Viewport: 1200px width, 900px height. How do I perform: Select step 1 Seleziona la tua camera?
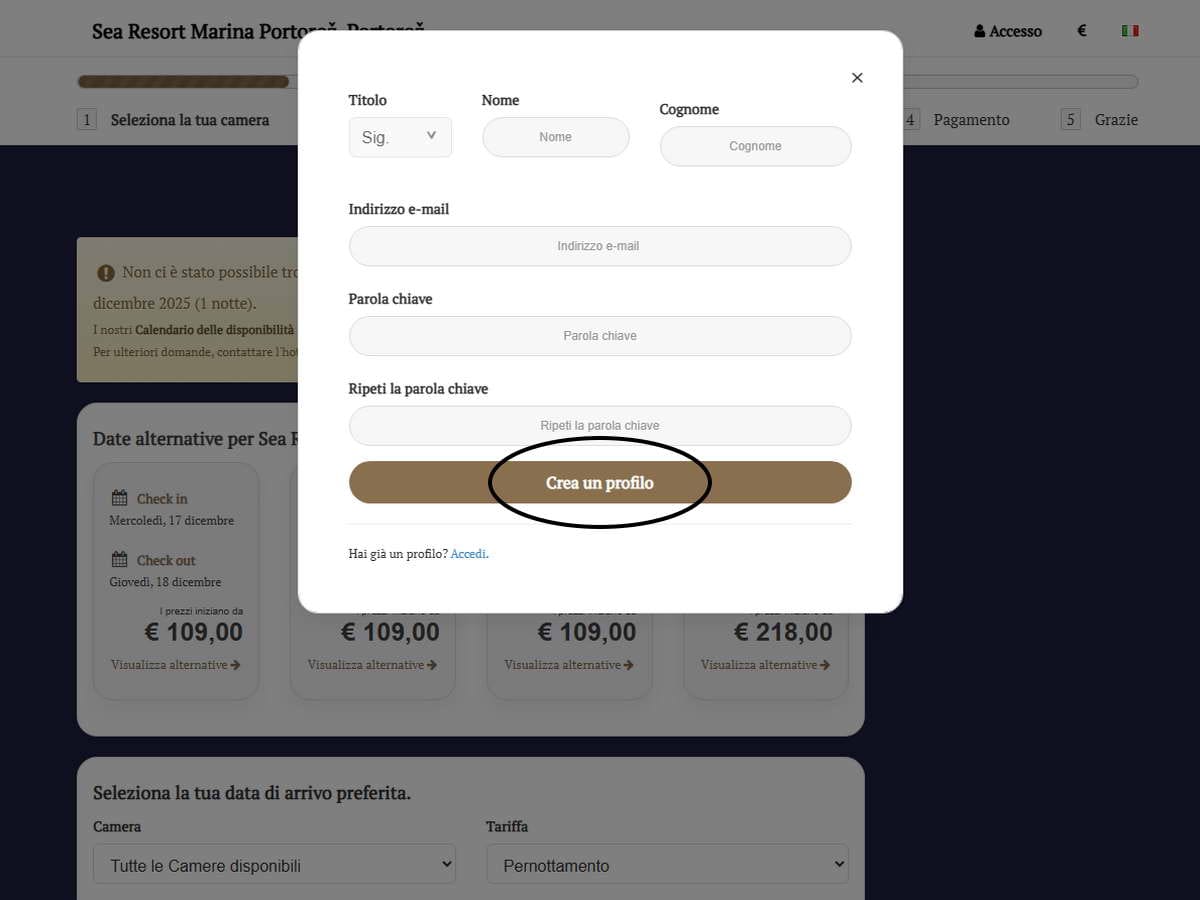coord(189,120)
